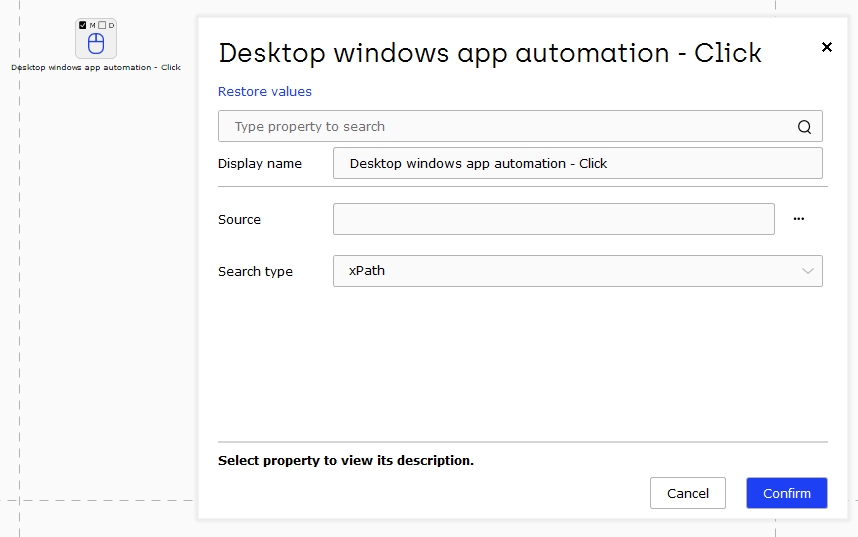Click into the Display name field
858x537 pixels.
pos(578,163)
